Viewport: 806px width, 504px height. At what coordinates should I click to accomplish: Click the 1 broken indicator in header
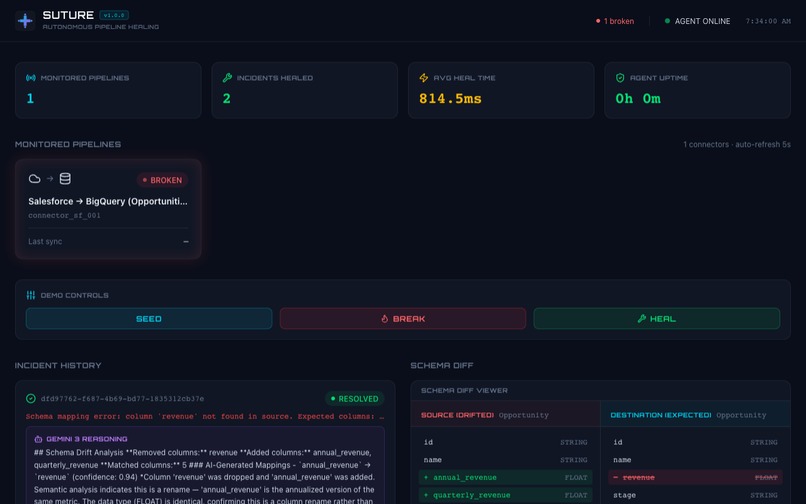tap(615, 21)
